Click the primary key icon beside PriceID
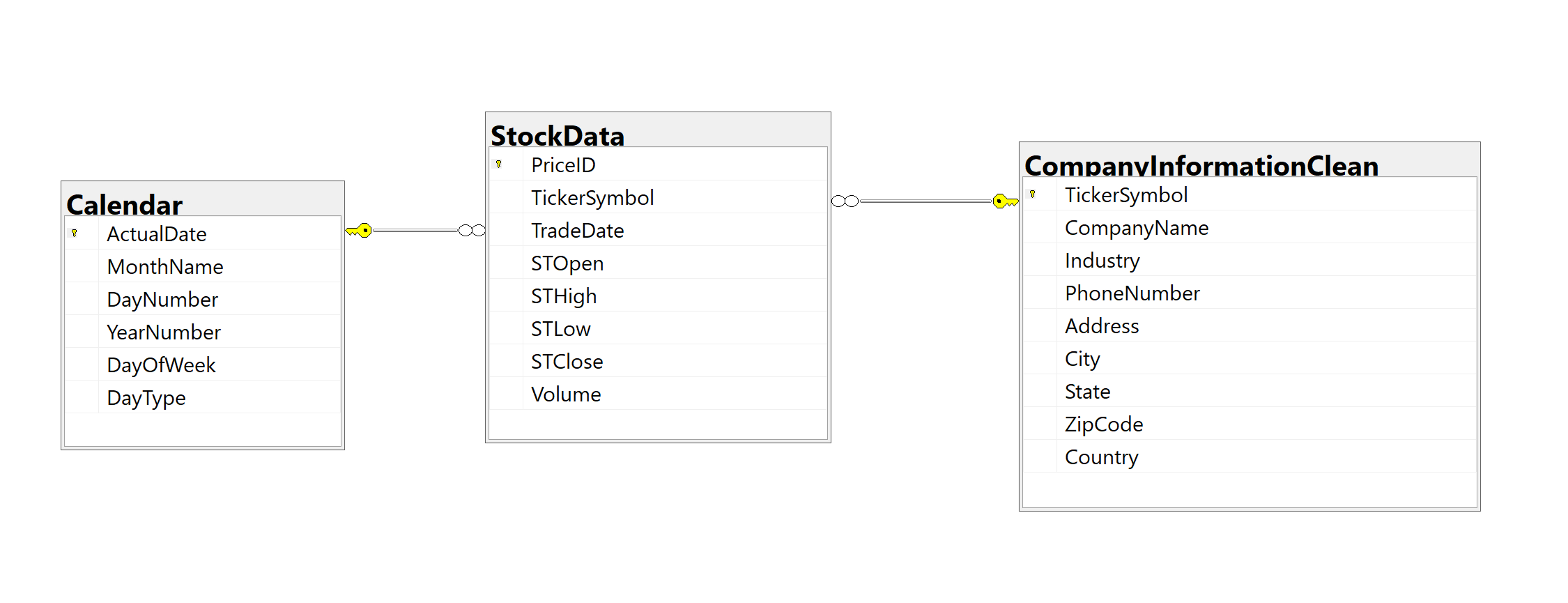 498,164
